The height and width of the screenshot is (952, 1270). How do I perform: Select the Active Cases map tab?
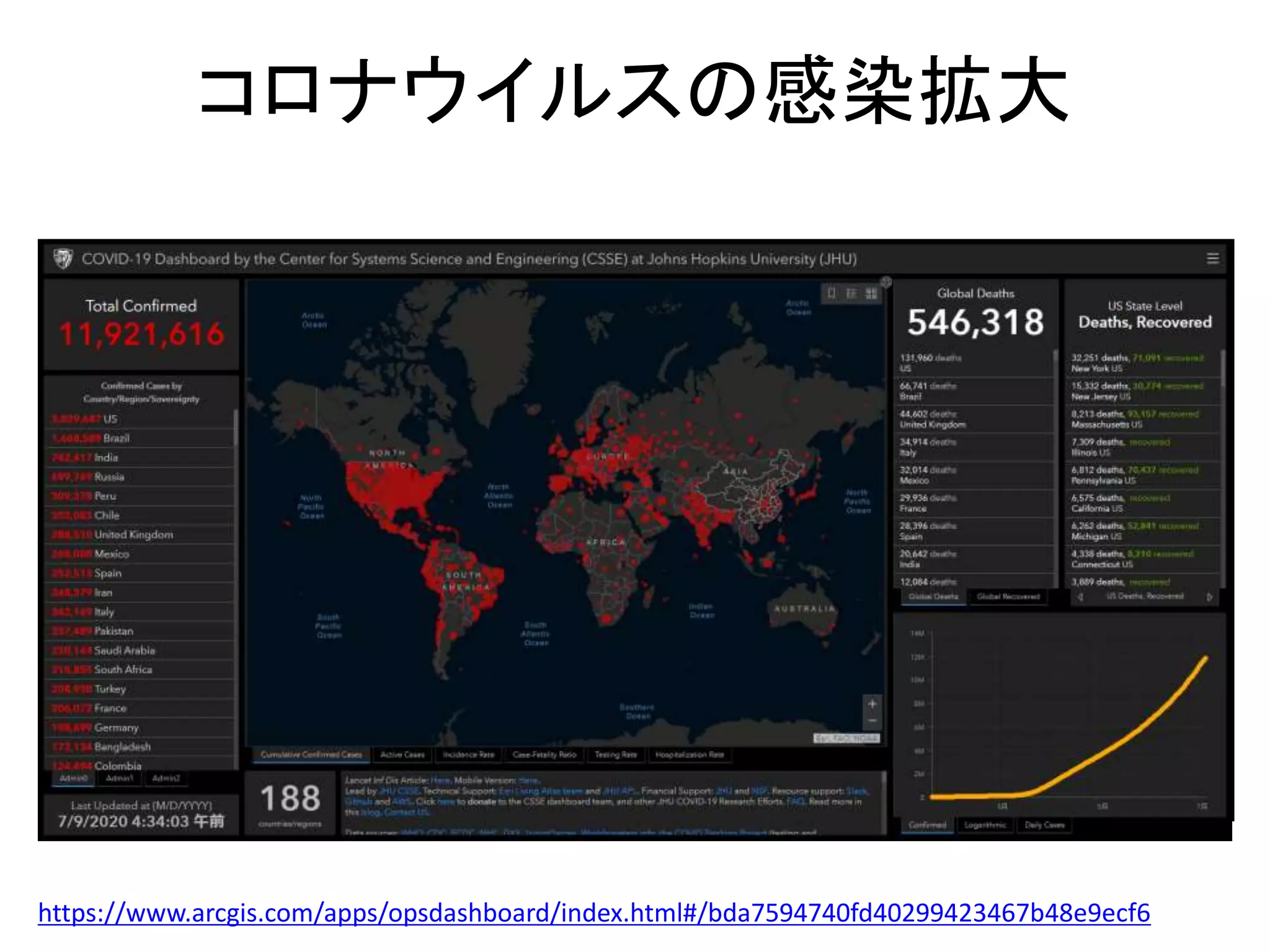402,755
